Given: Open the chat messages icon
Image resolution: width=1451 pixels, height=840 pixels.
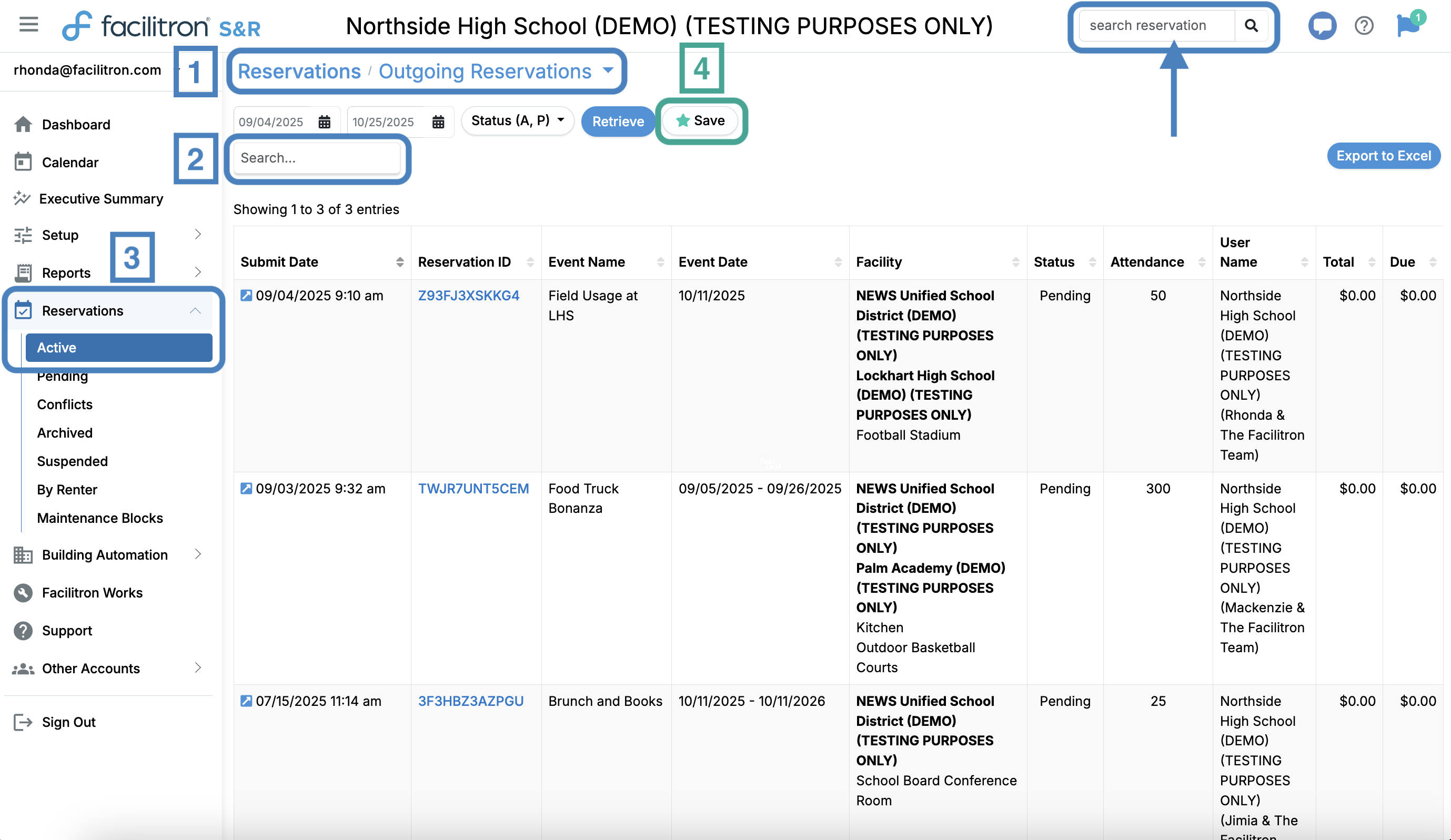Looking at the screenshot, I should coord(1322,25).
